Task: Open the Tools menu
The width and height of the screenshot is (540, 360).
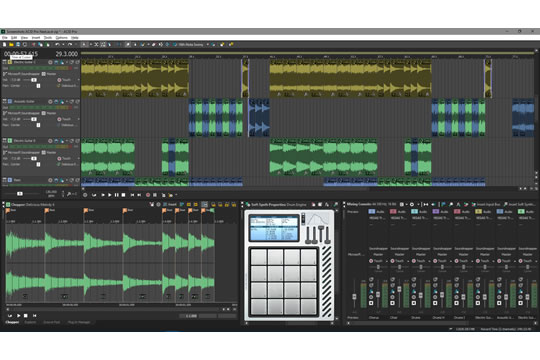Action: click(48, 38)
